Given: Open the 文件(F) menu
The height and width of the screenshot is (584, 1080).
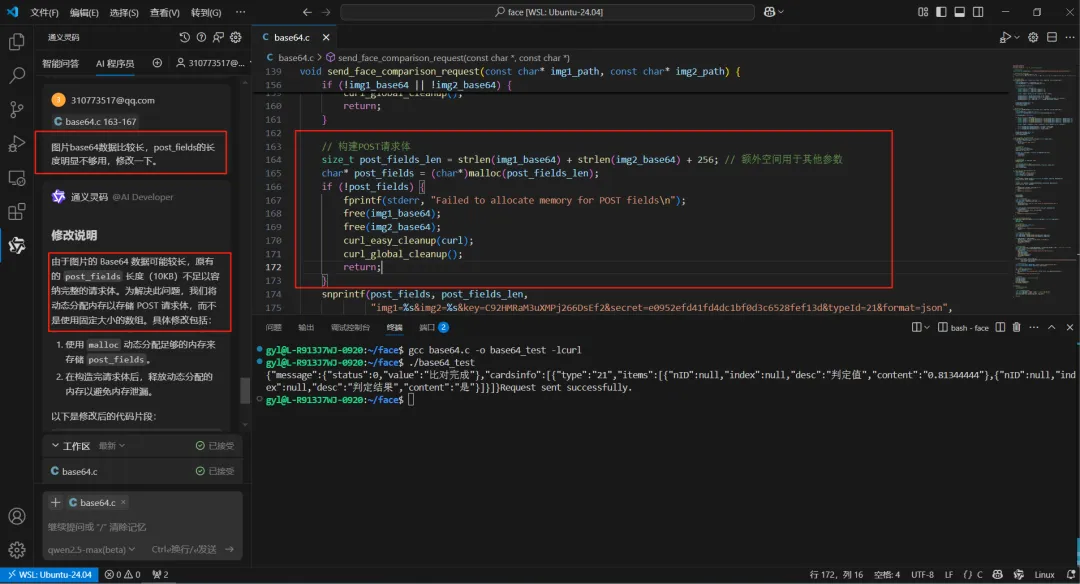Looking at the screenshot, I should click(x=44, y=12).
